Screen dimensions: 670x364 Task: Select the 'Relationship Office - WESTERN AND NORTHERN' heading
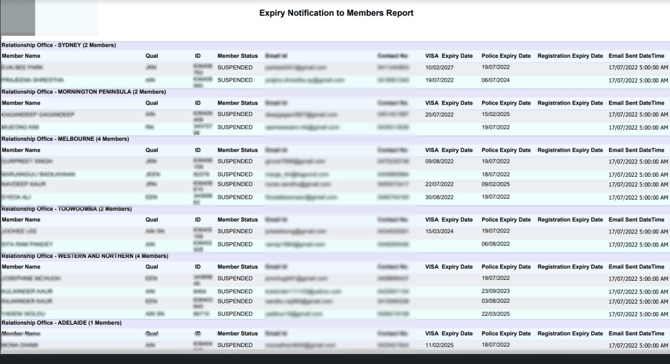(x=85, y=256)
